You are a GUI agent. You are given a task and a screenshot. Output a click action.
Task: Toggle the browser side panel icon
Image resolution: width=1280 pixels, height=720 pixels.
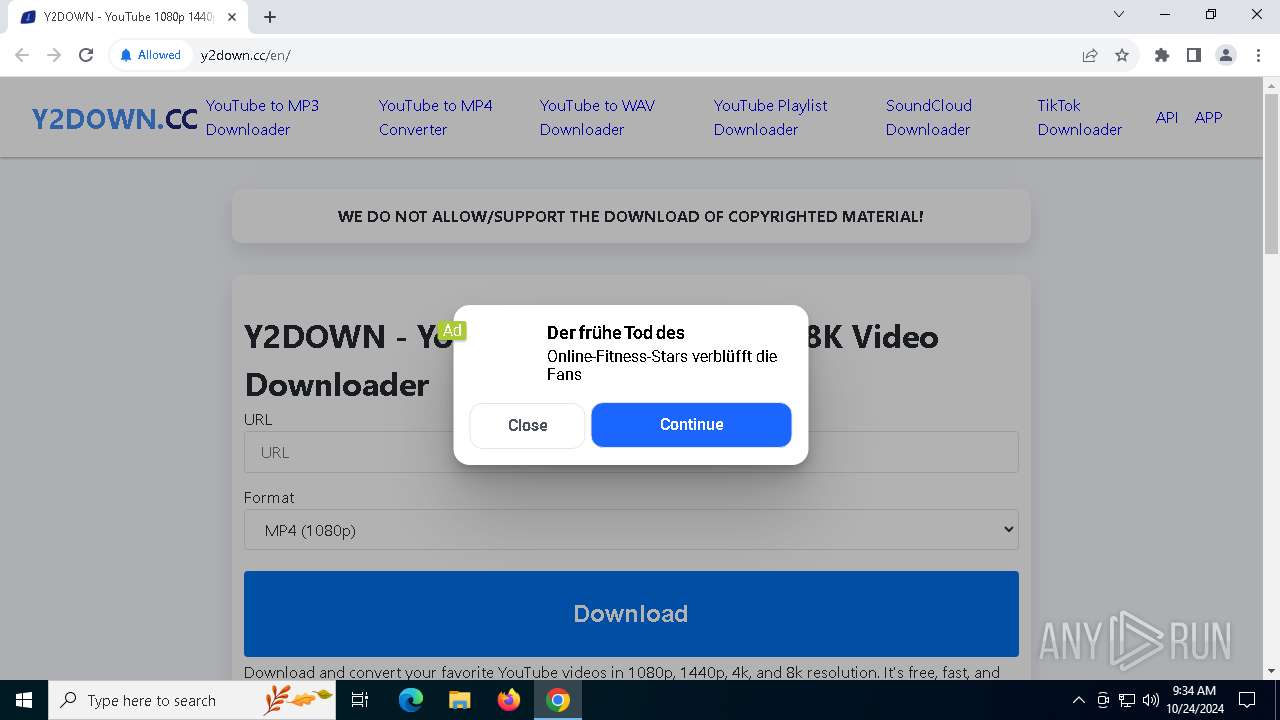click(1194, 55)
